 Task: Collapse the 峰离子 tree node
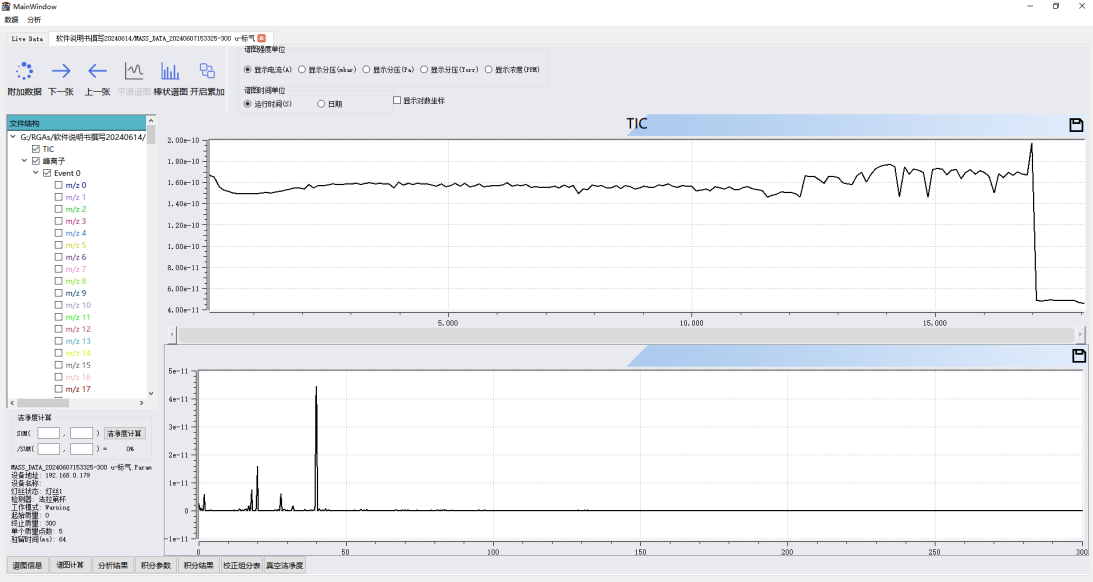(x=24, y=161)
